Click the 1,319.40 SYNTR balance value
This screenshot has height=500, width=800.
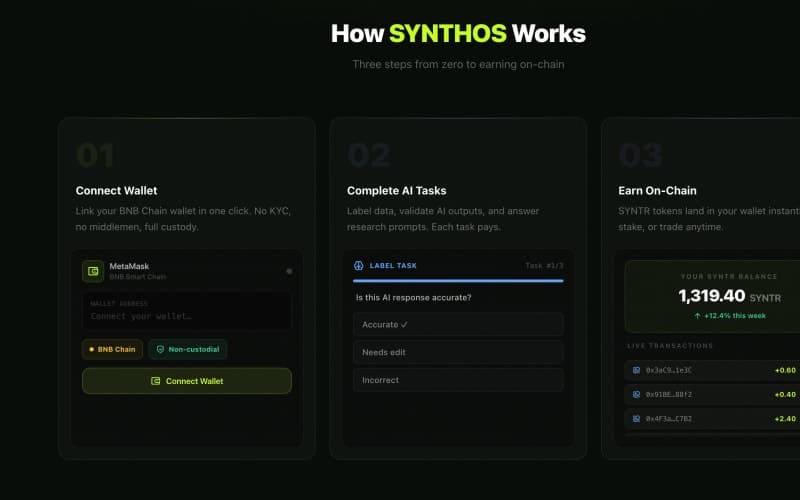tap(729, 296)
